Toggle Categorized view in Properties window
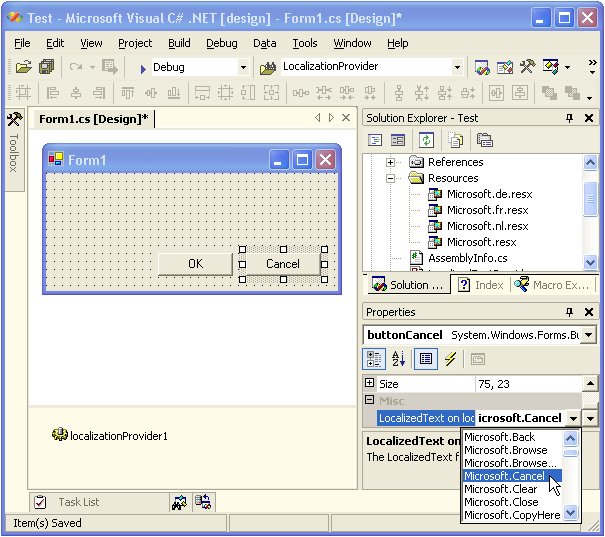Screen dimensions: 605x537 pyautogui.click(x=374, y=359)
